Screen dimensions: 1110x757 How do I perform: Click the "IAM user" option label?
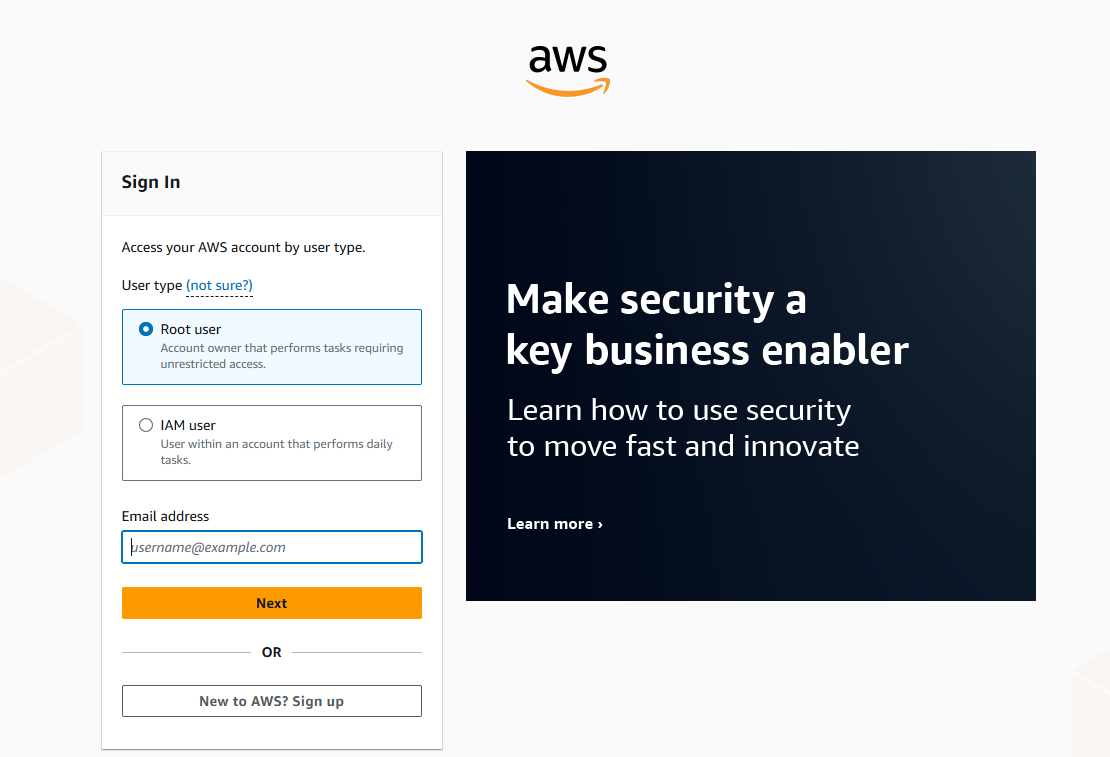tap(188, 425)
